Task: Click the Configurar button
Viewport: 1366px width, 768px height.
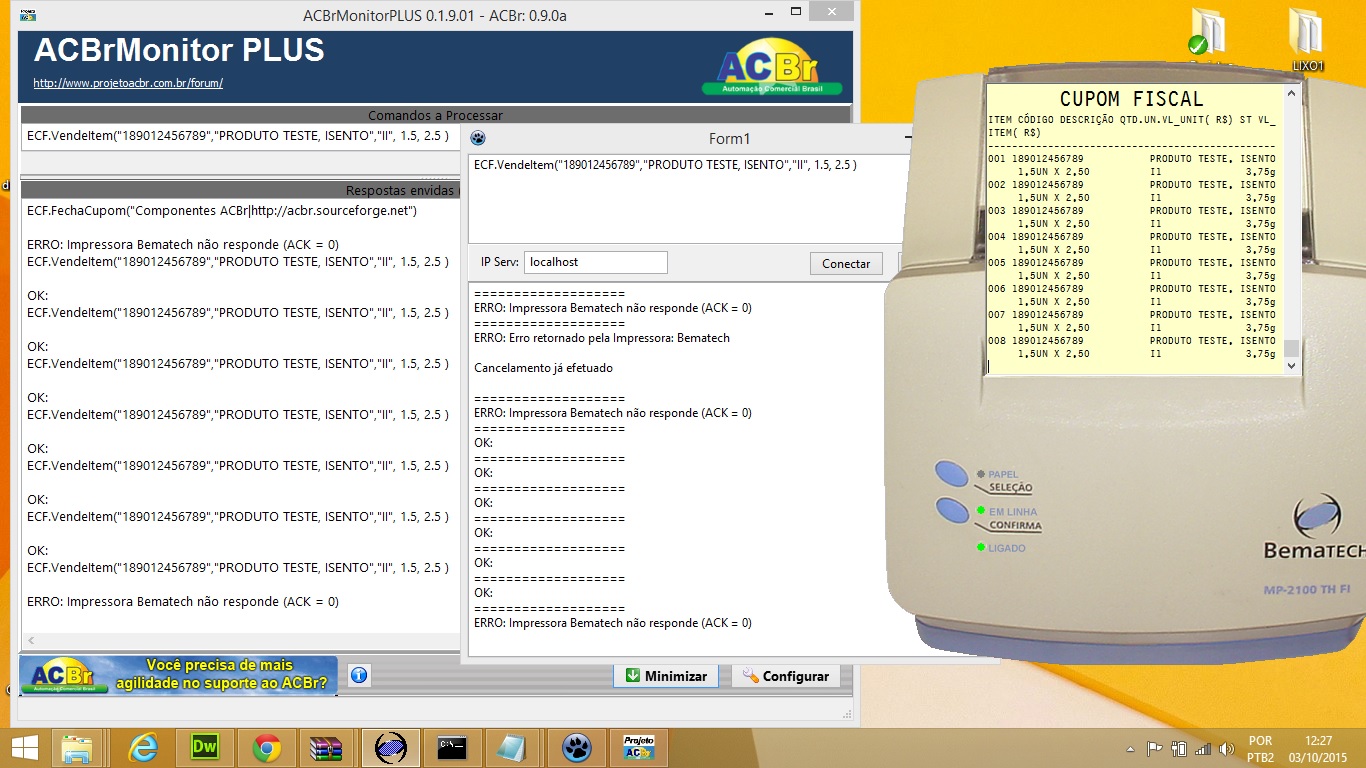Action: 786,676
